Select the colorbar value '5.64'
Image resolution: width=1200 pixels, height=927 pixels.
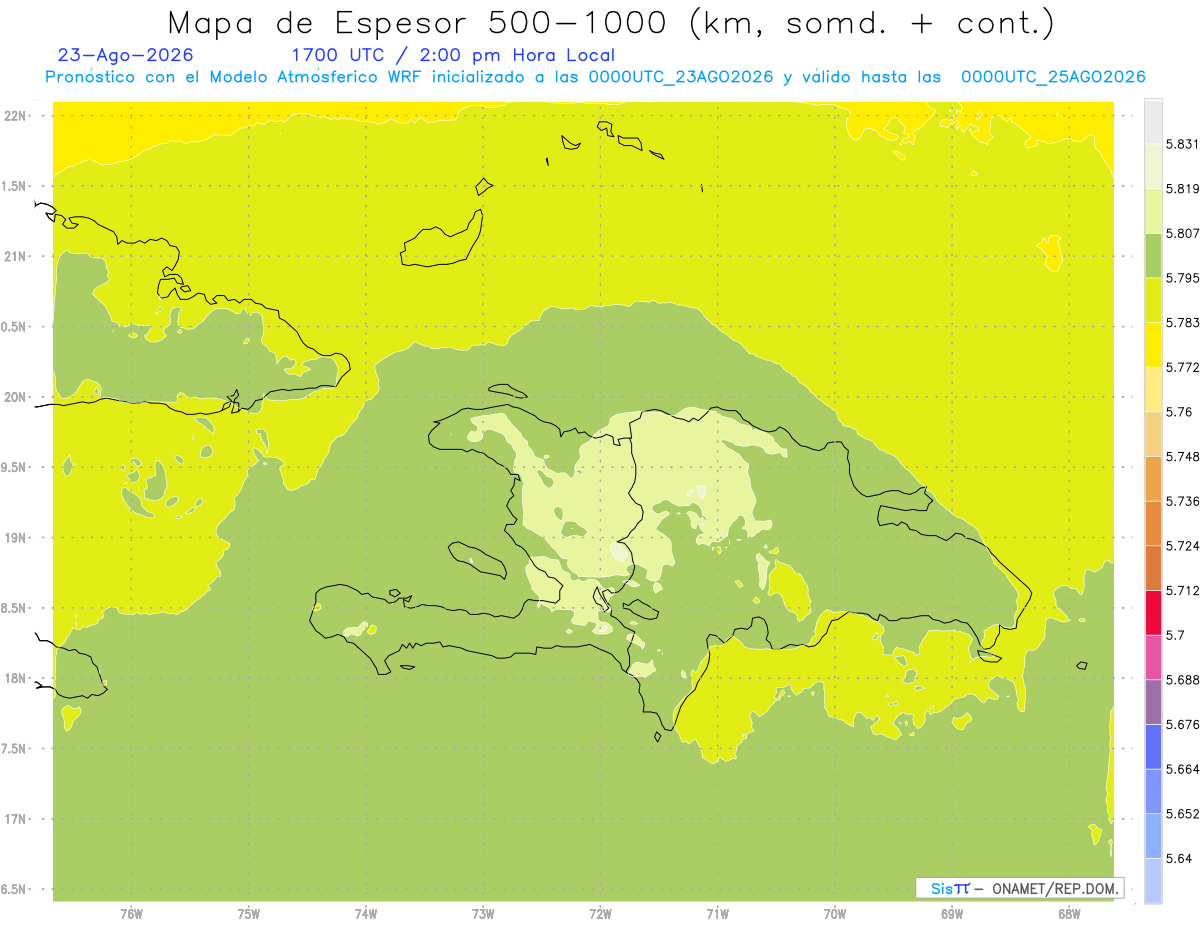1178,859
